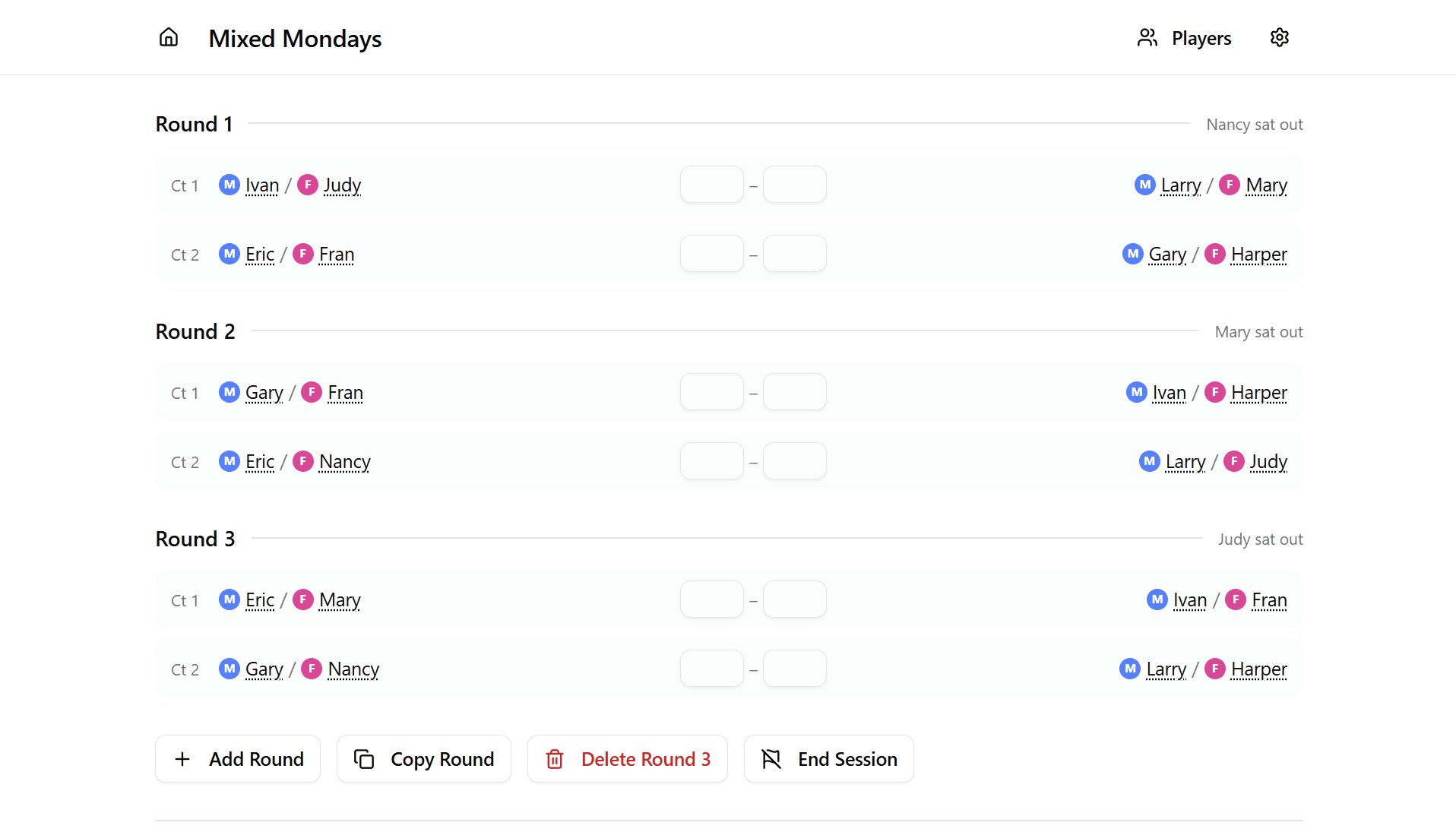
Task: Click the home icon
Action: 169,37
